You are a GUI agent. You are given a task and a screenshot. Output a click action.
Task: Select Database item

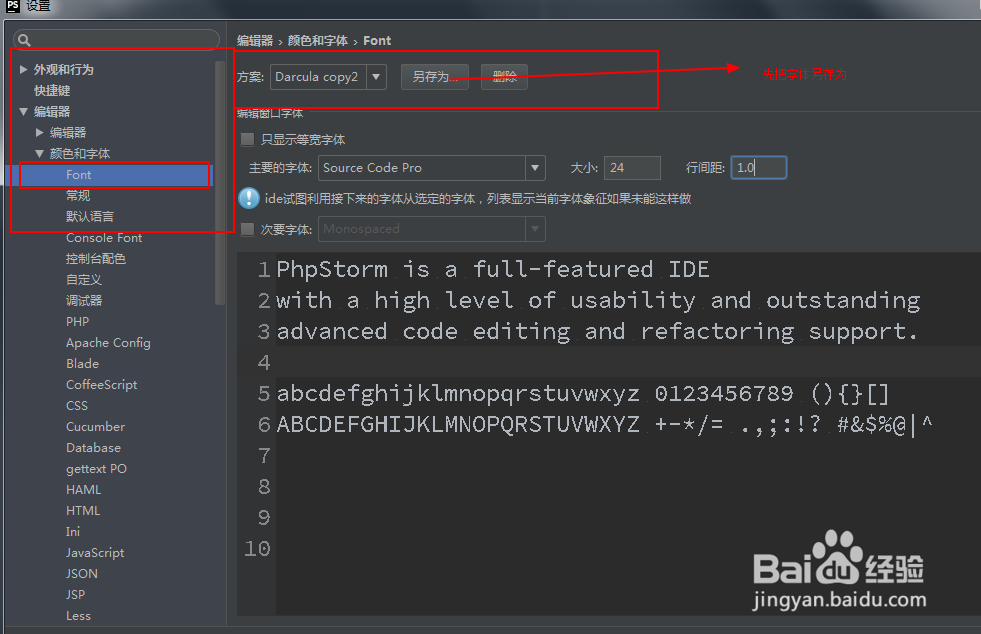93,447
